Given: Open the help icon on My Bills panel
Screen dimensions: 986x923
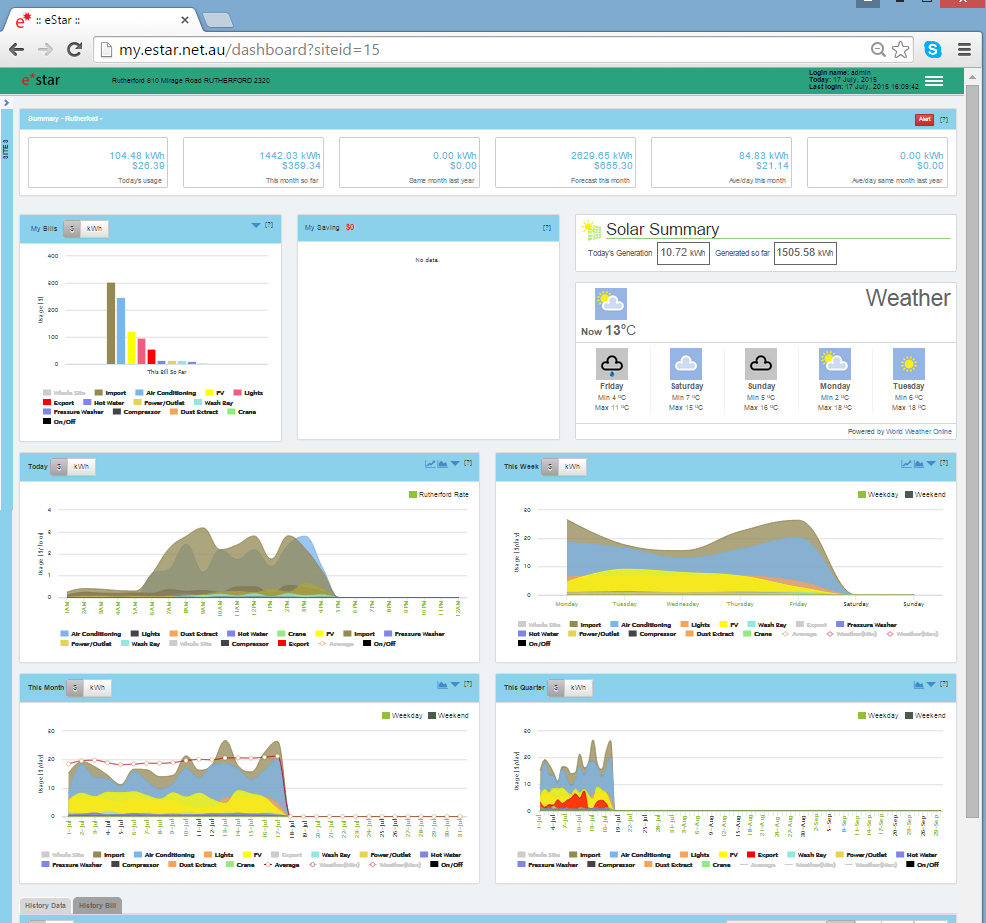Looking at the screenshot, I should point(267,227).
